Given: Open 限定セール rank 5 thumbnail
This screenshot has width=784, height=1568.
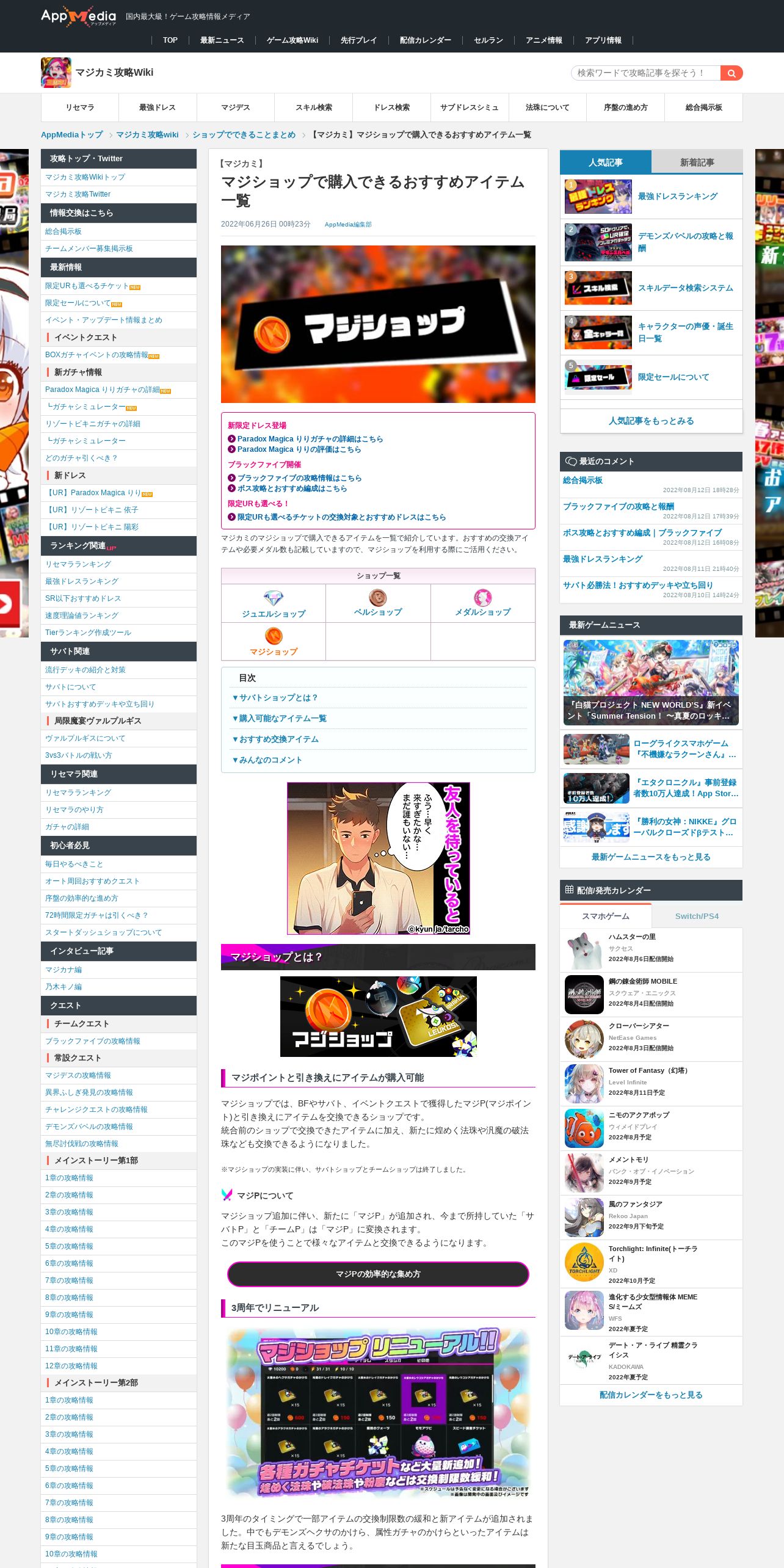Looking at the screenshot, I should coord(598,377).
